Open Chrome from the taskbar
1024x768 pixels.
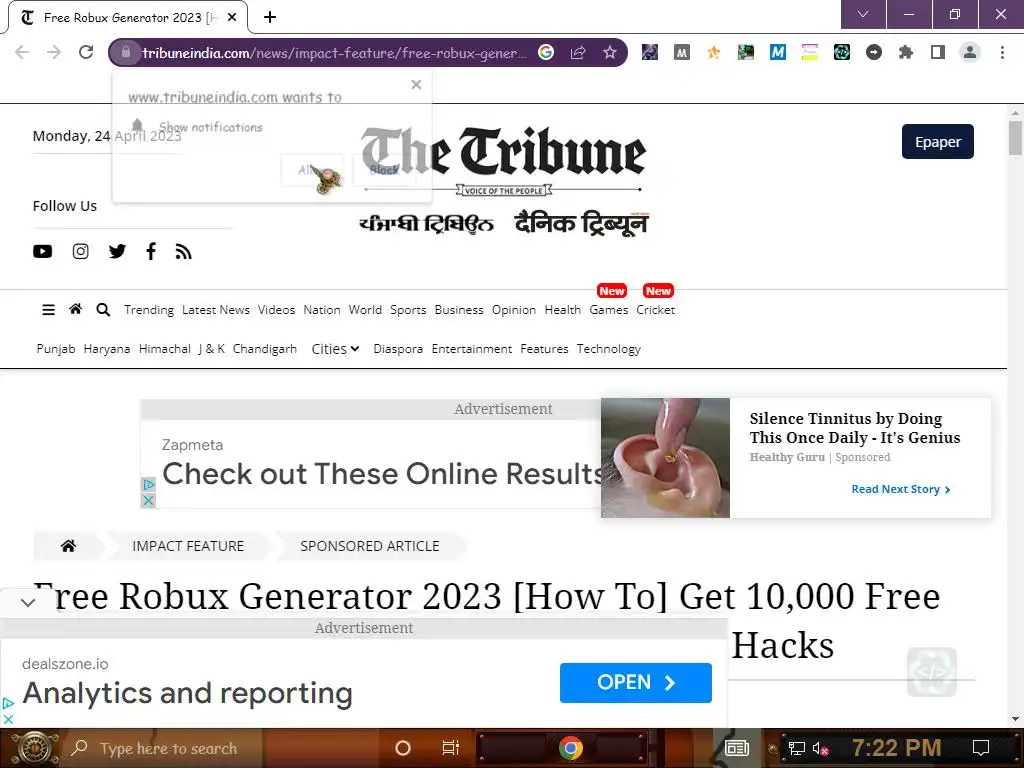[570, 748]
